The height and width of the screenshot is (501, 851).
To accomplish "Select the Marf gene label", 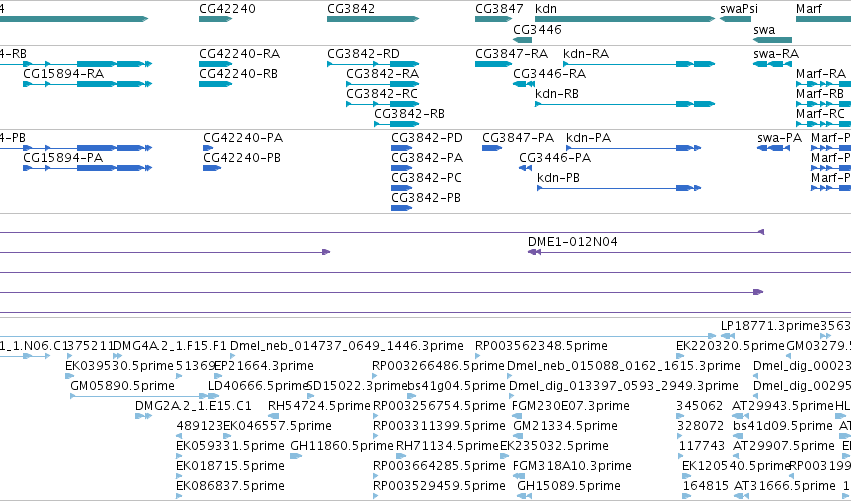I will (809, 9).
